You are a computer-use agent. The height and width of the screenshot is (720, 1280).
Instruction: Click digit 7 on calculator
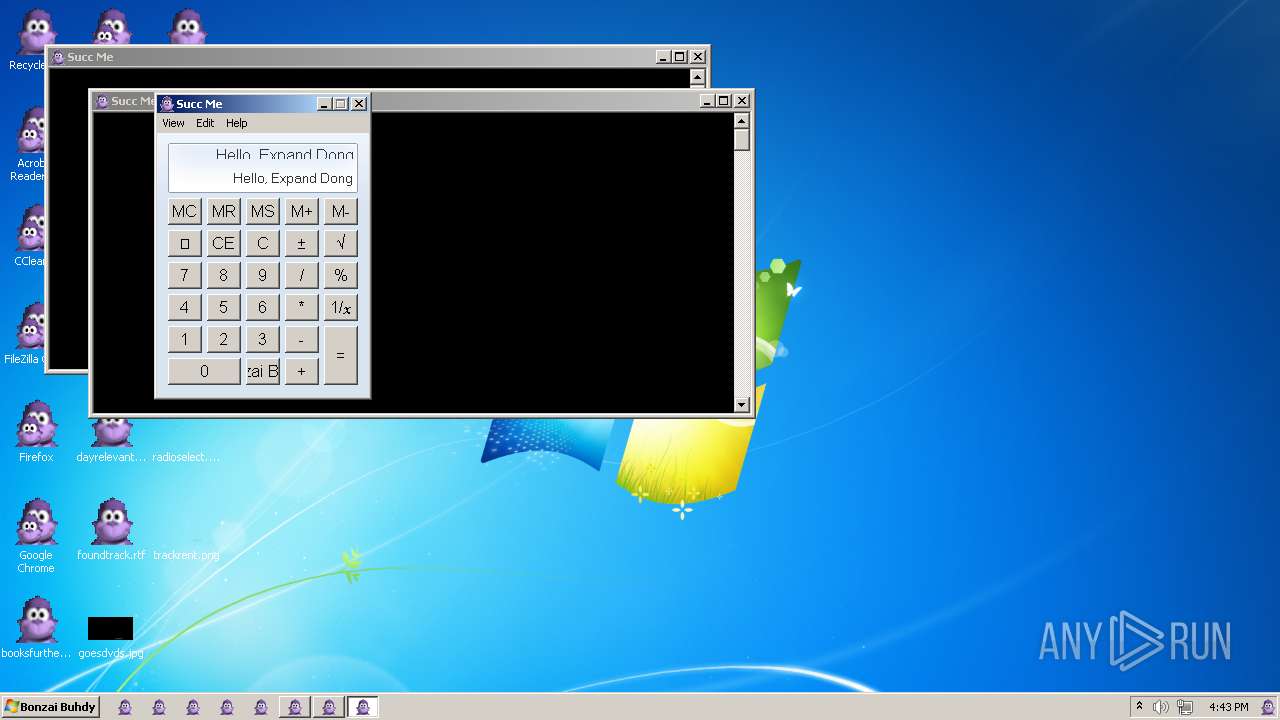click(x=184, y=275)
